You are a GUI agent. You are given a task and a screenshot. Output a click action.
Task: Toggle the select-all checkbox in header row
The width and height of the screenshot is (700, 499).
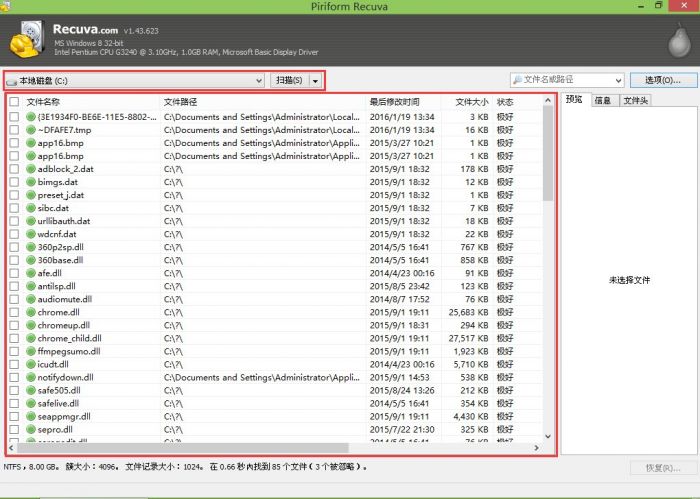[14, 102]
